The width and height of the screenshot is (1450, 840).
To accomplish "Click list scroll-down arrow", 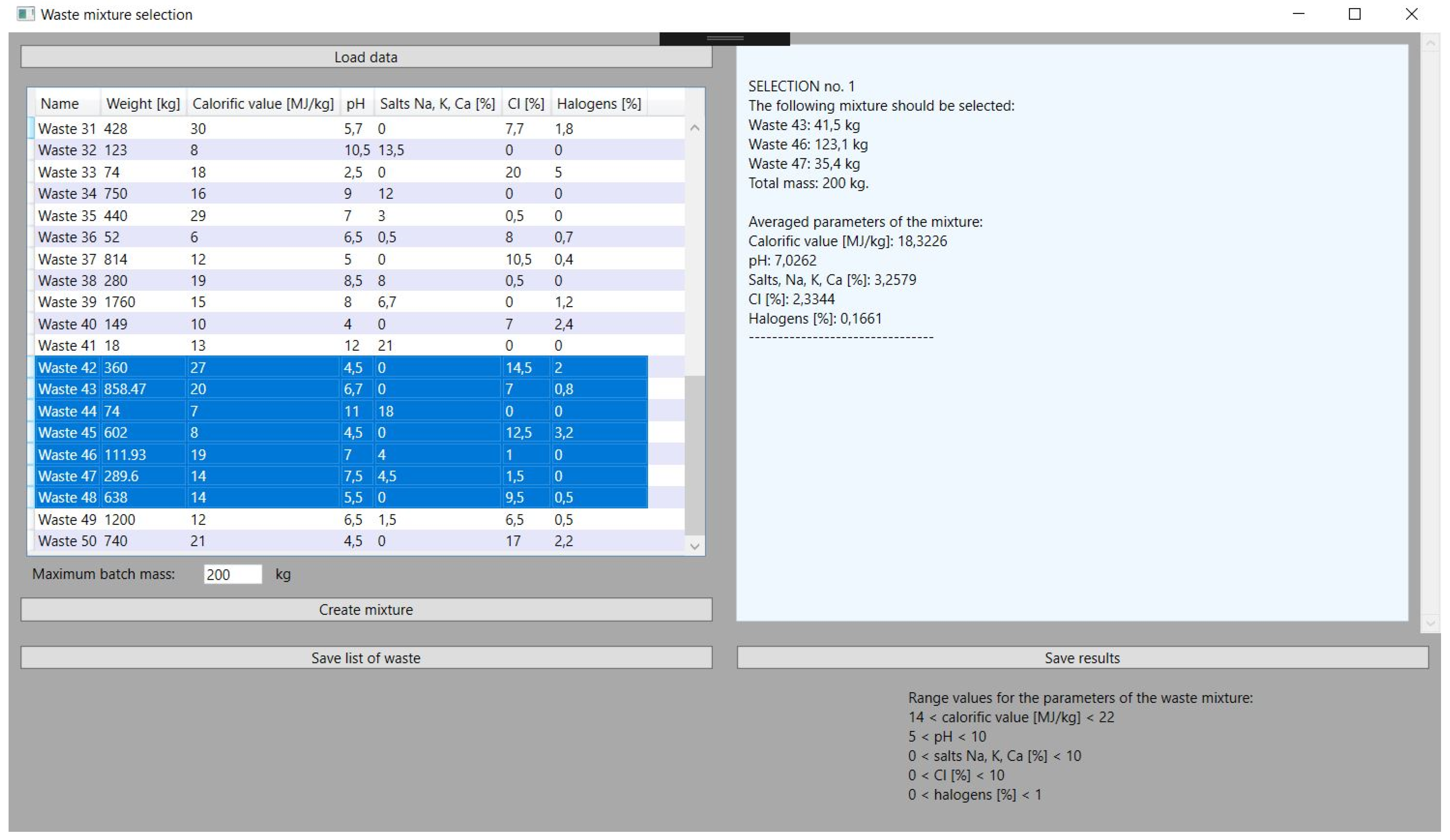I will coord(695,546).
